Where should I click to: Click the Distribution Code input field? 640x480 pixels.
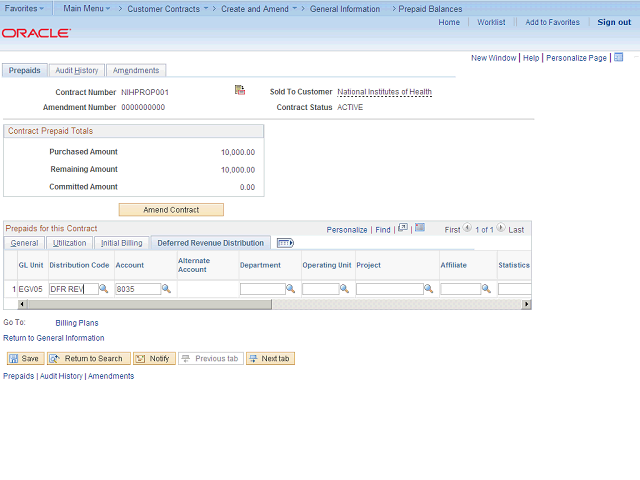coord(74,289)
